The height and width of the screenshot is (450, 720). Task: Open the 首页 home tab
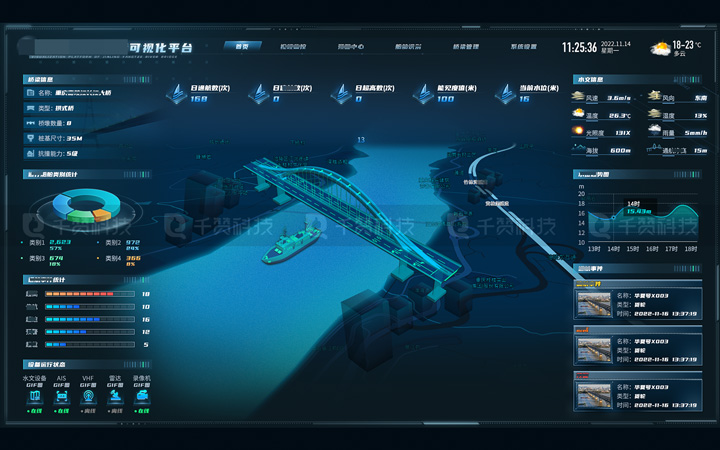click(243, 46)
